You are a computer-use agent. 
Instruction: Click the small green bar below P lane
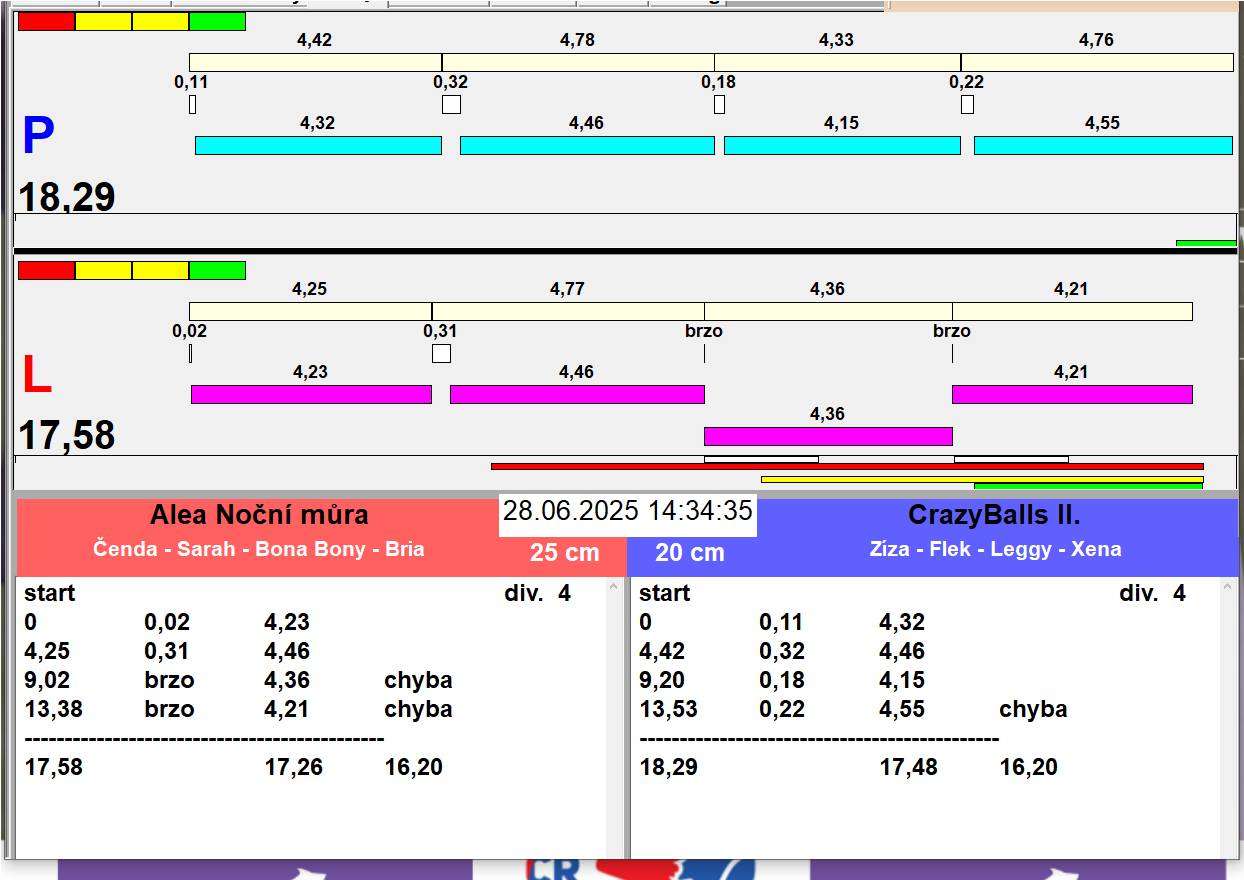[x=1206, y=243]
